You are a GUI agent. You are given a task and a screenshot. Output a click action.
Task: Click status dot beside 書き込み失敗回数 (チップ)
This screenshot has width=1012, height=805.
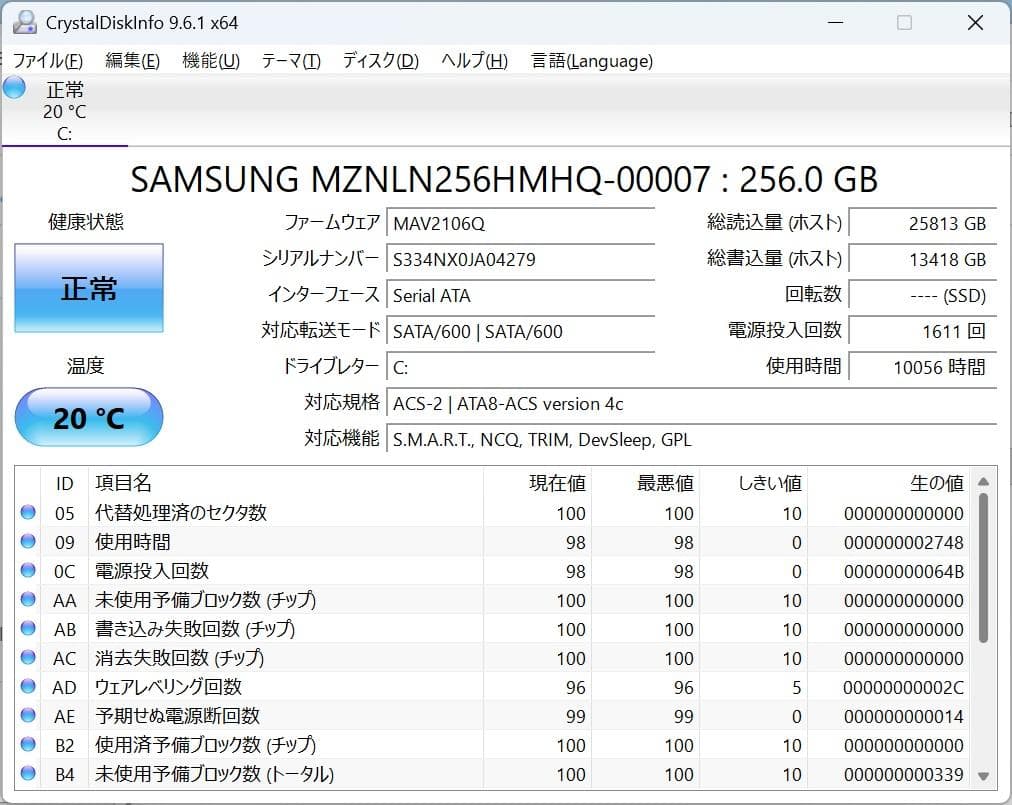point(30,629)
